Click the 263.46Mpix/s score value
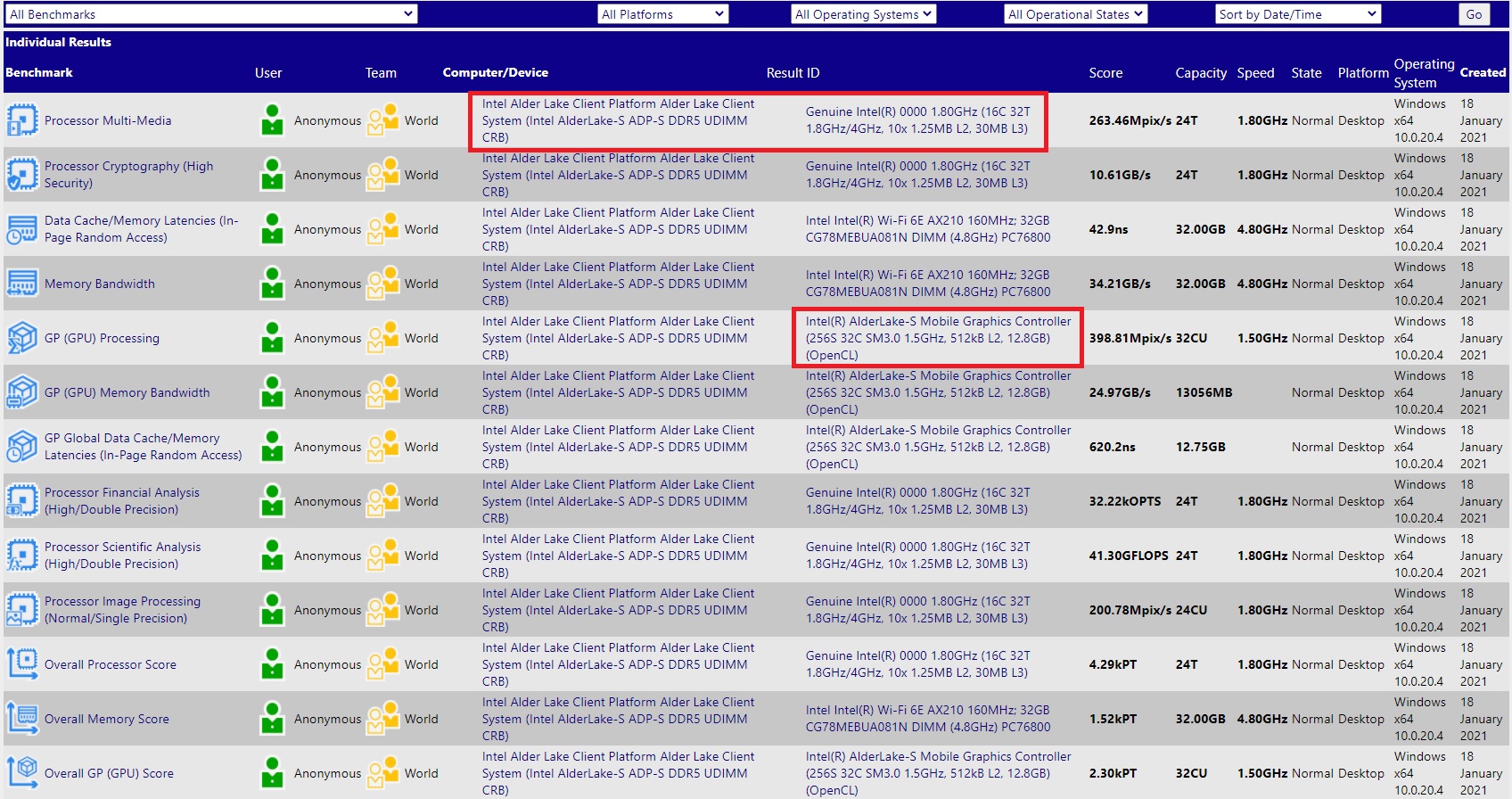This screenshot has height=799, width=1512. coord(1130,120)
